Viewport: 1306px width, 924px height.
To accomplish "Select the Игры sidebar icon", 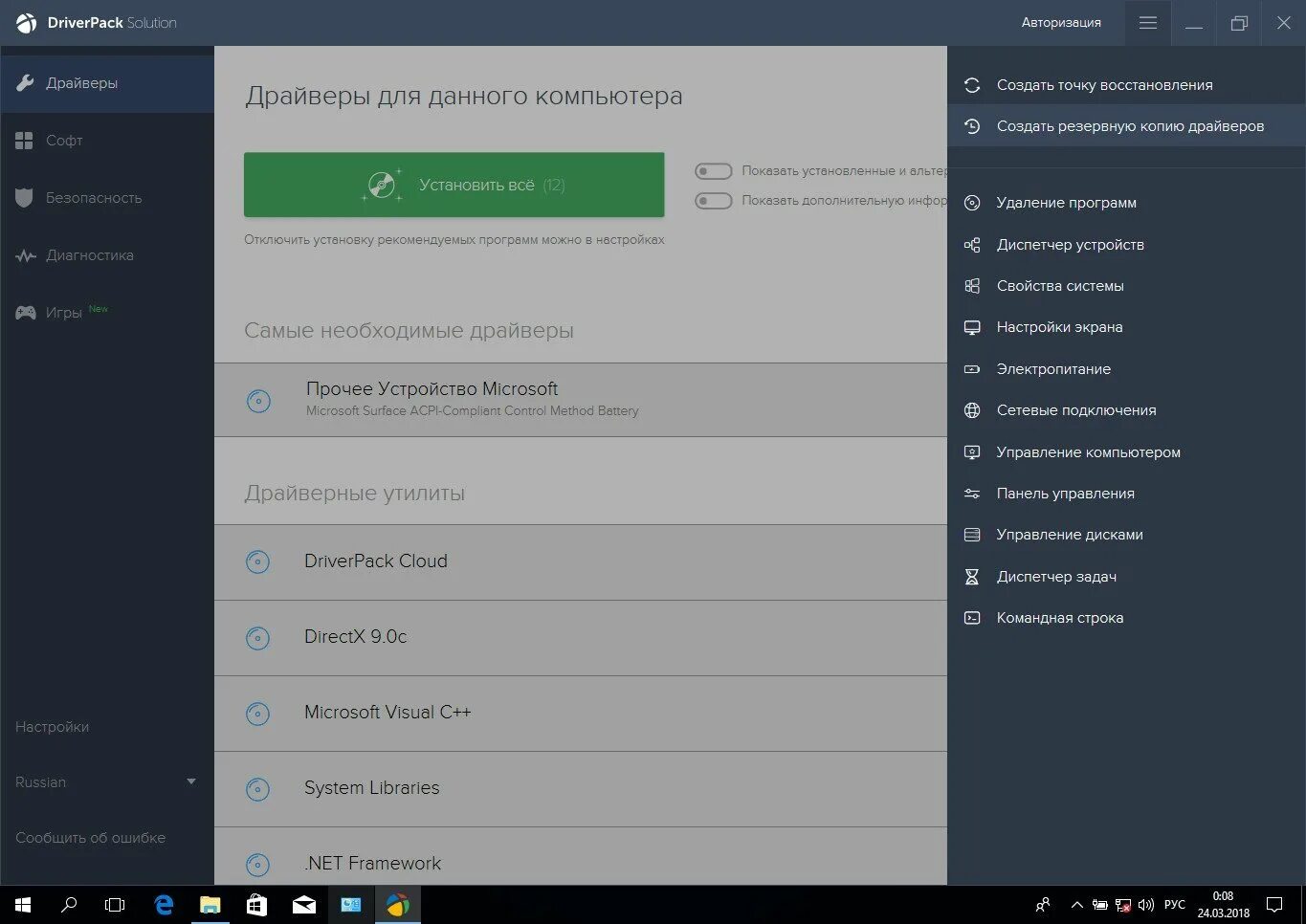I will pos(24,312).
